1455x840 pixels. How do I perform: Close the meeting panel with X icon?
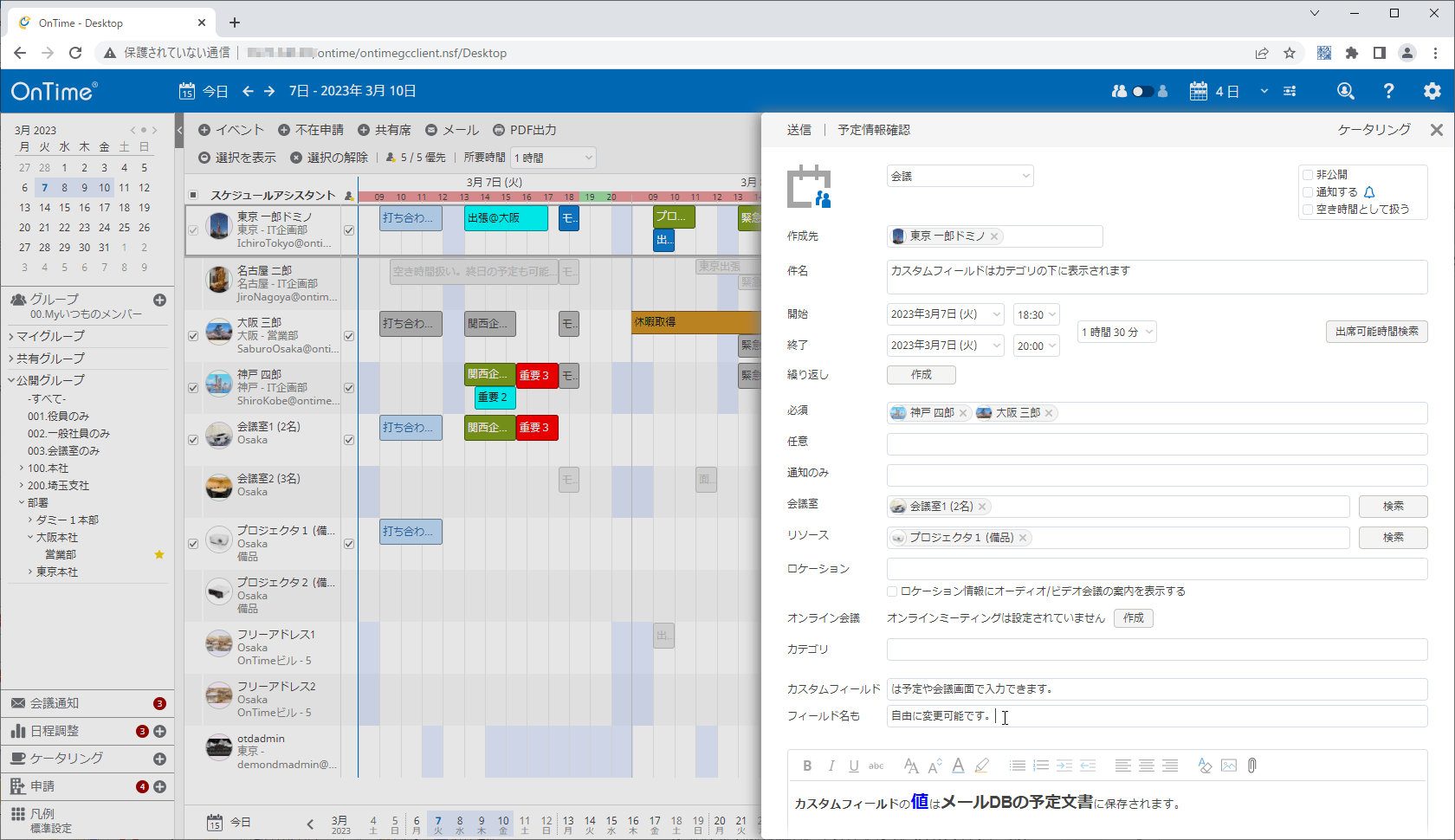[x=1436, y=130]
